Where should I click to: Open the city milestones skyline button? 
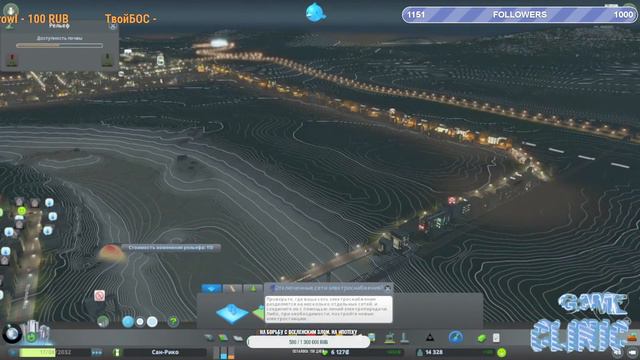point(36,332)
